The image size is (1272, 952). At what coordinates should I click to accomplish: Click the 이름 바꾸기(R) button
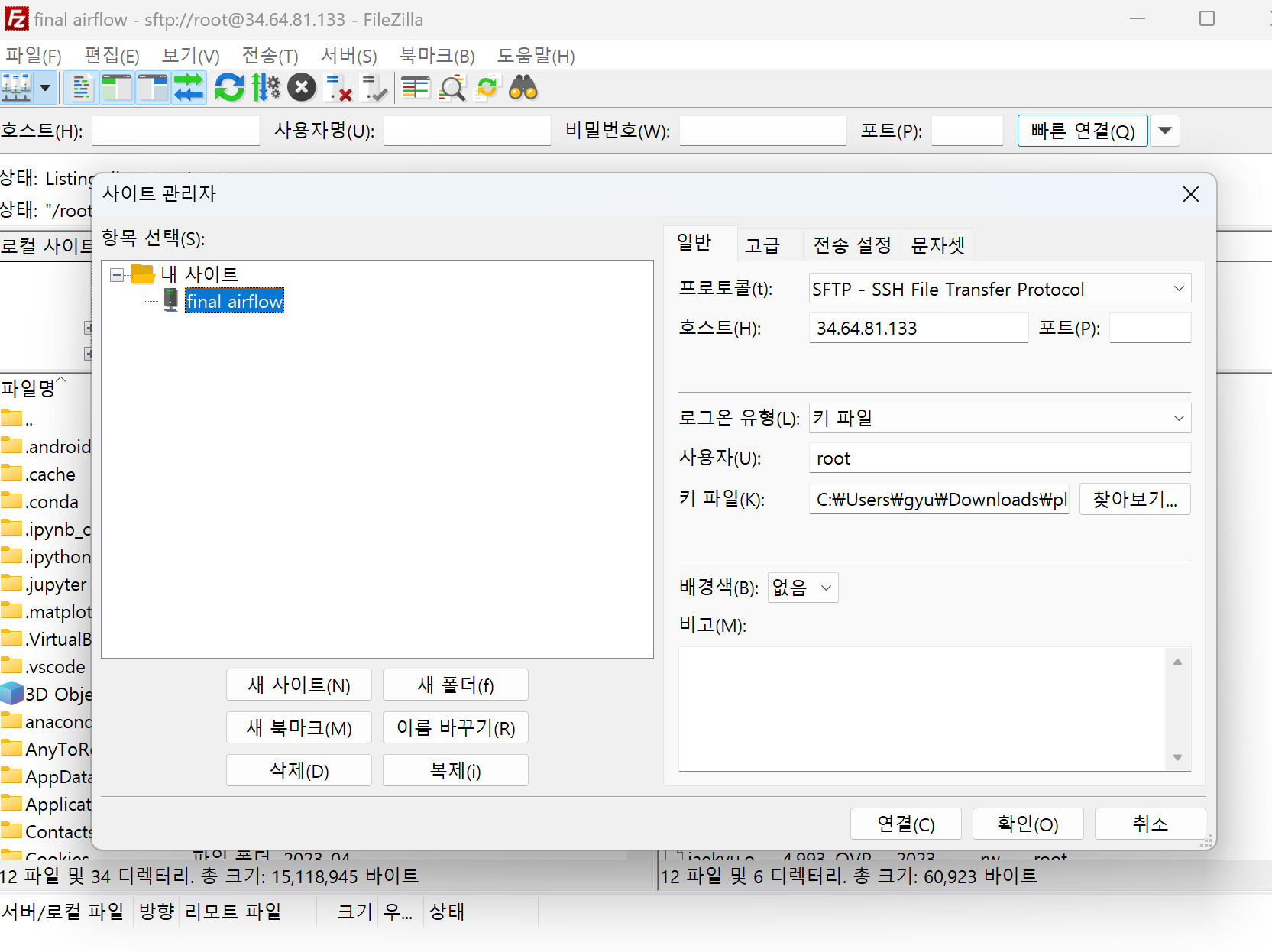(455, 728)
